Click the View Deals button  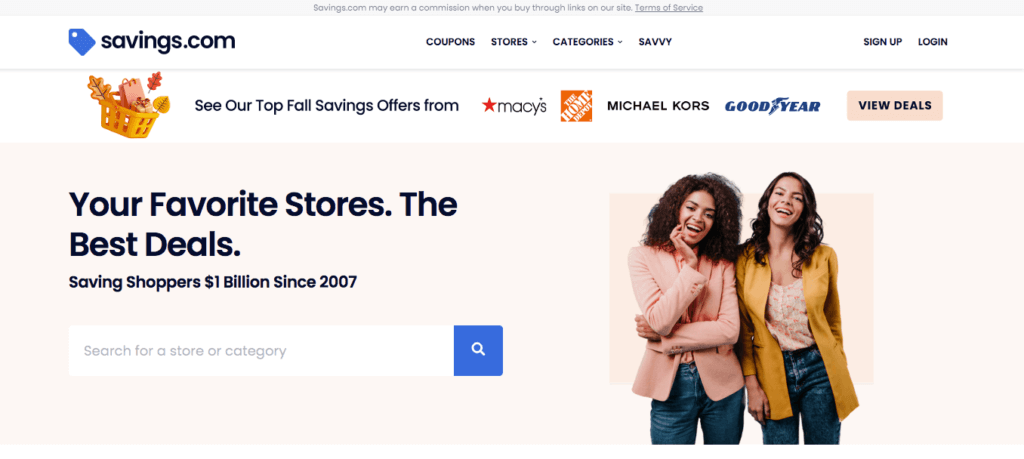(x=895, y=106)
